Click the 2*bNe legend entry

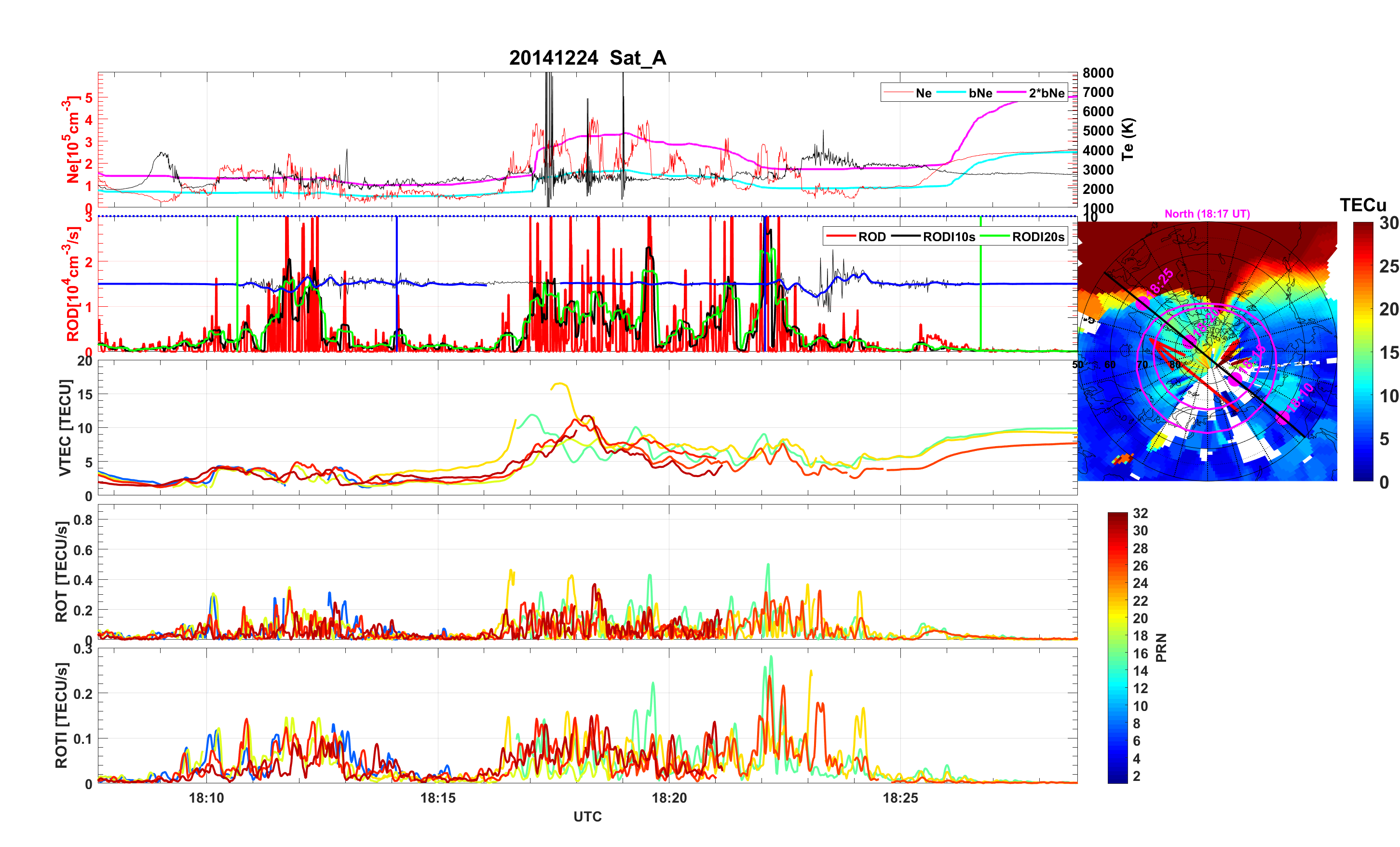pyautogui.click(x=1046, y=93)
